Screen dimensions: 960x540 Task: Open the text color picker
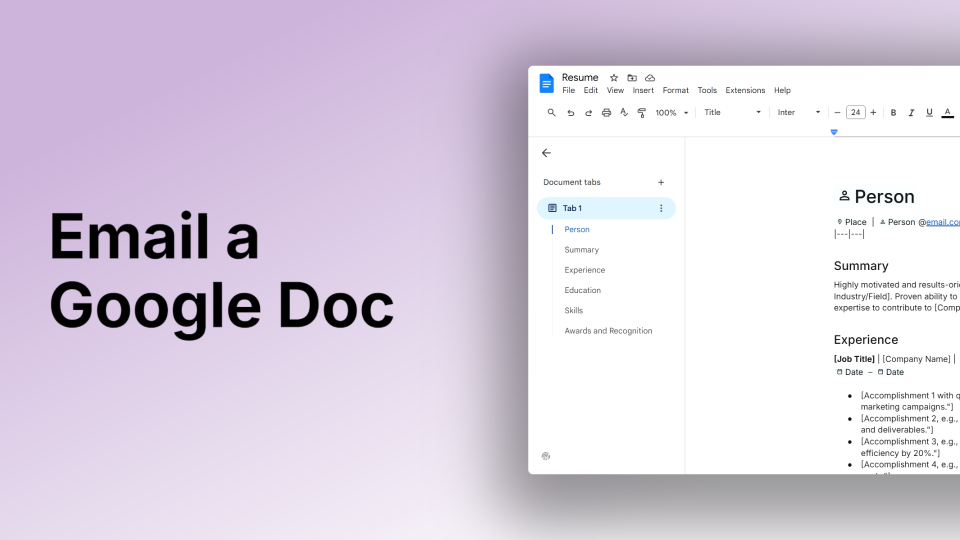[x=947, y=113]
